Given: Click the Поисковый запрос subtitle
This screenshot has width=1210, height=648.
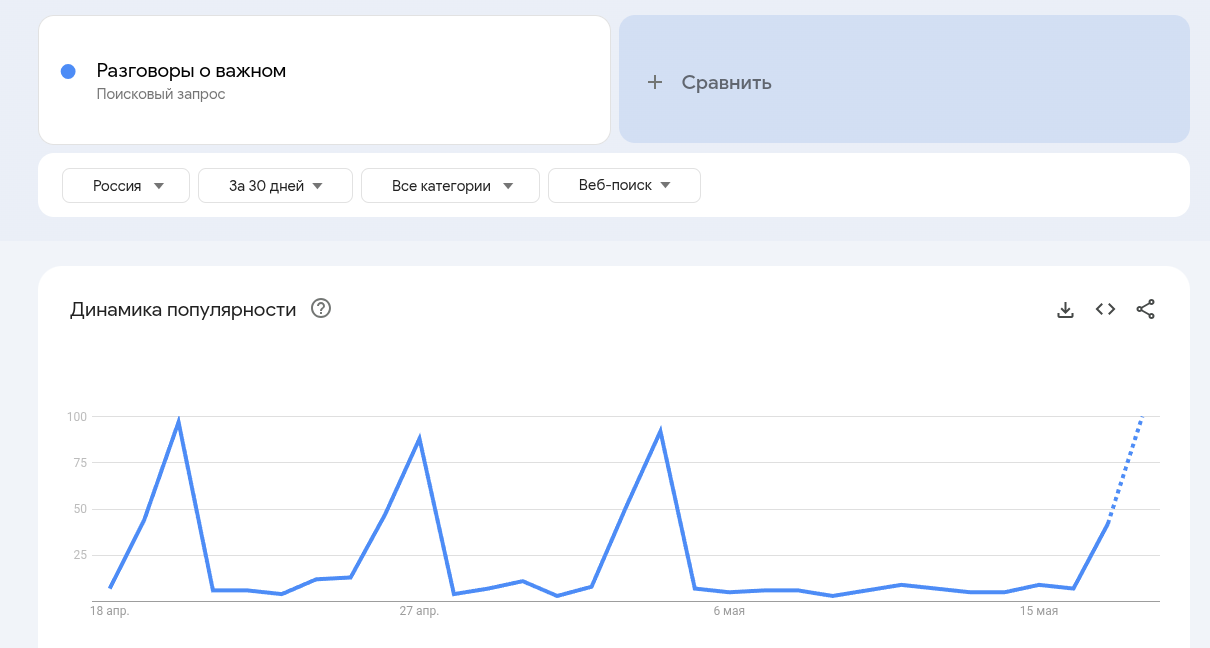Looking at the screenshot, I should point(161,94).
